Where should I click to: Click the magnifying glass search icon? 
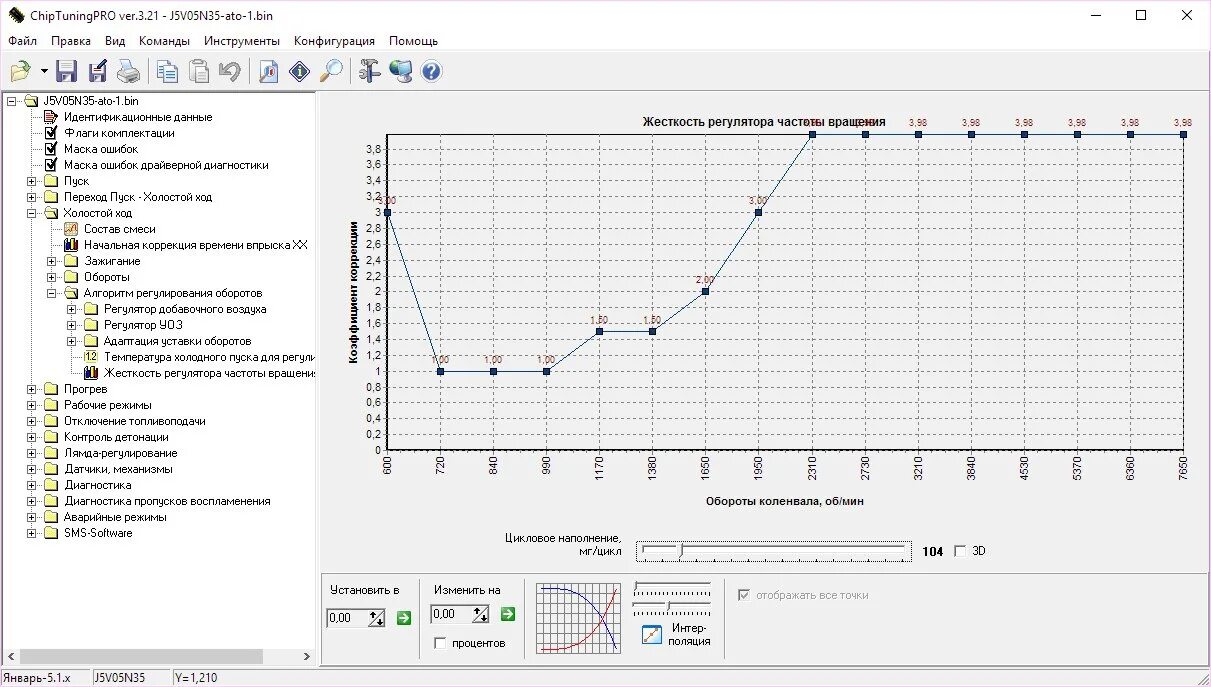tap(330, 71)
